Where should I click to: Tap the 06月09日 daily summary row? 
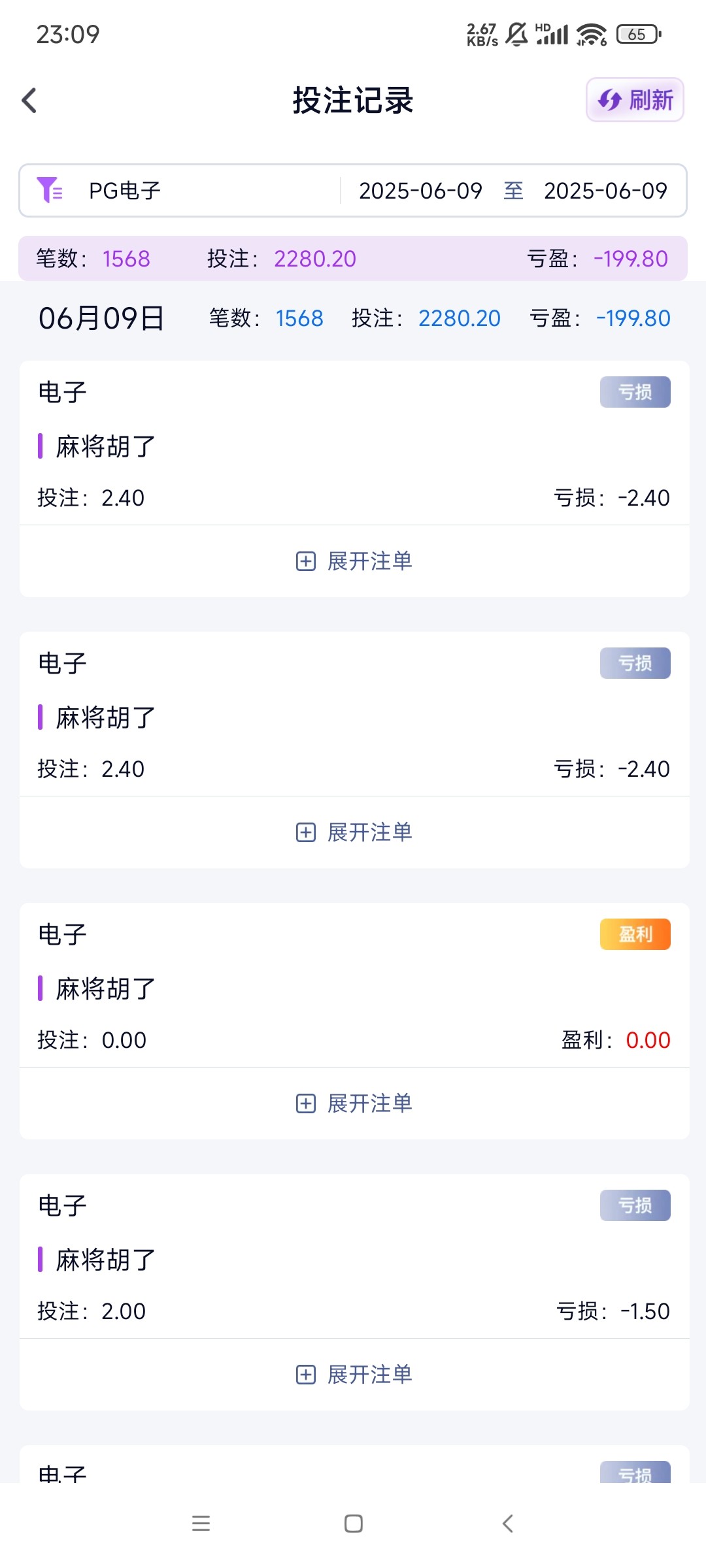coord(353,318)
